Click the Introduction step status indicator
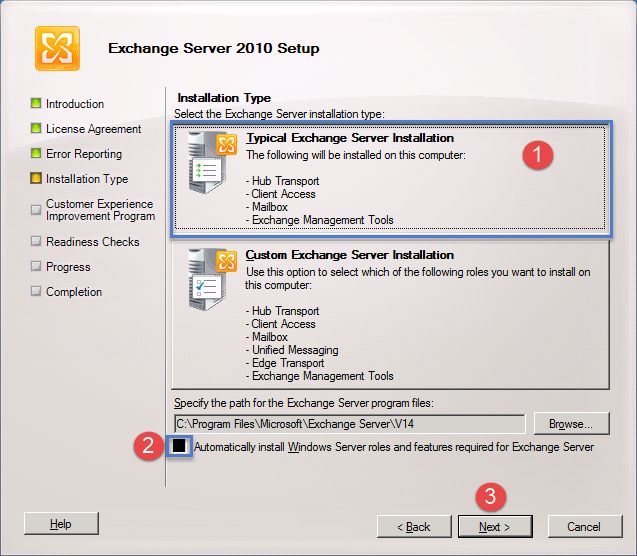 36,103
